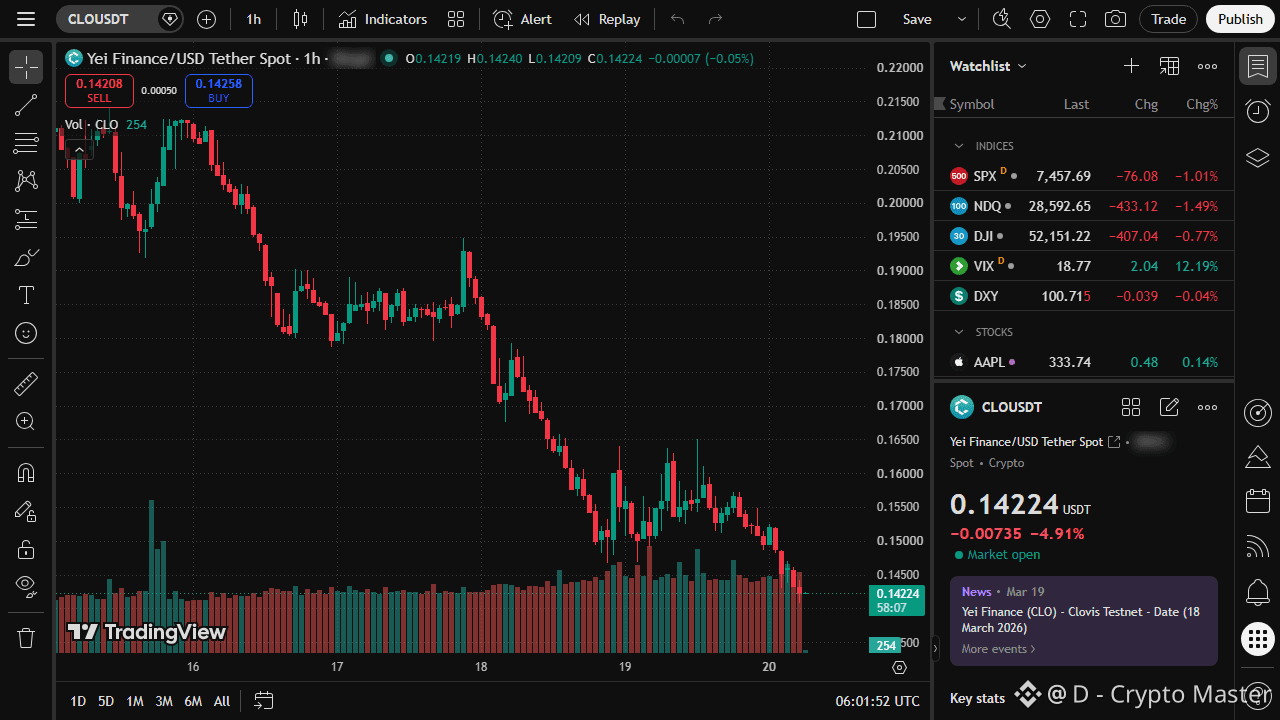Toggle stay in drawing mode
This screenshot has width=1280, height=720.
26,511
